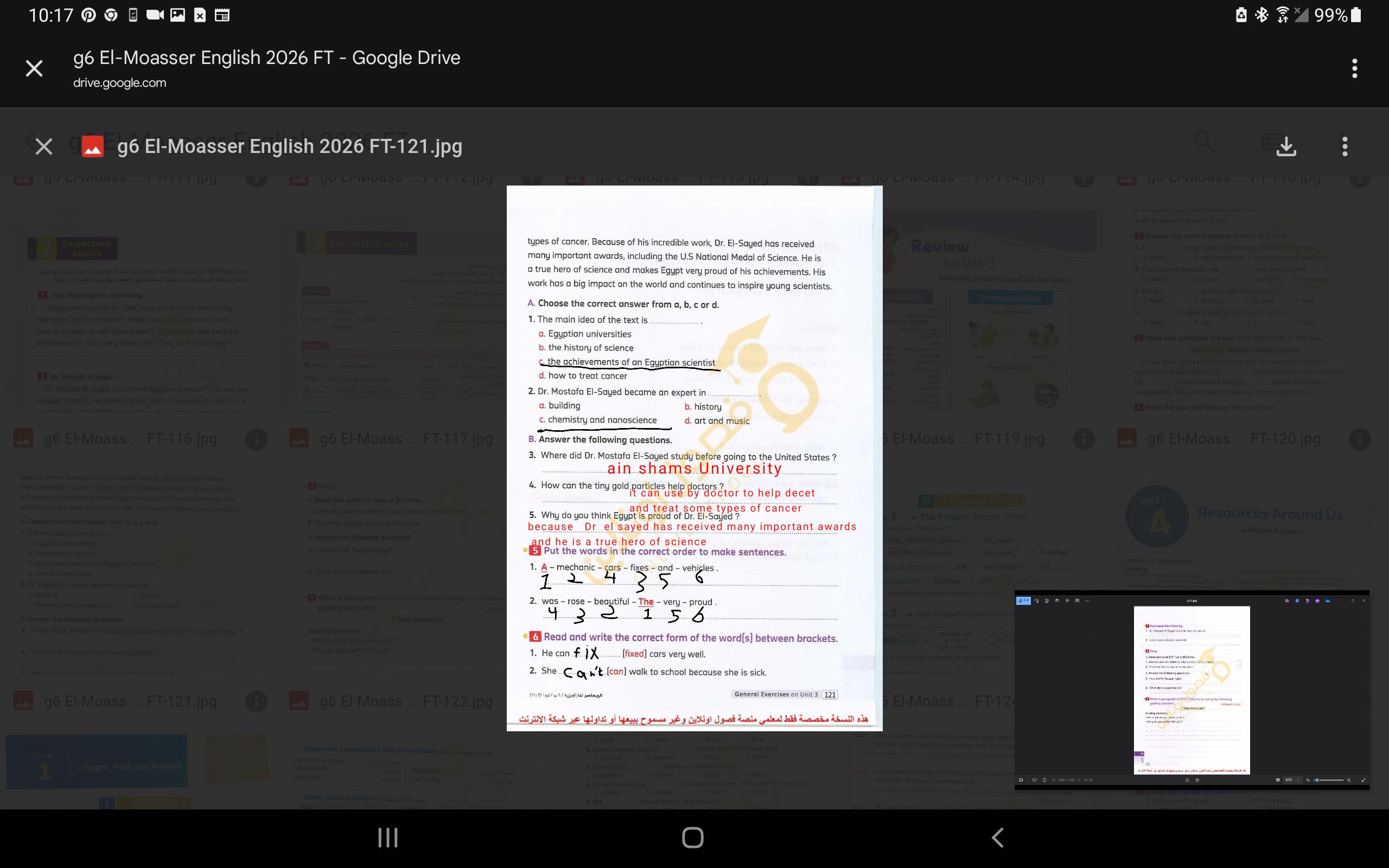The width and height of the screenshot is (1389, 868).
Task: Open info for the FT-116.jpg file
Action: (256, 439)
